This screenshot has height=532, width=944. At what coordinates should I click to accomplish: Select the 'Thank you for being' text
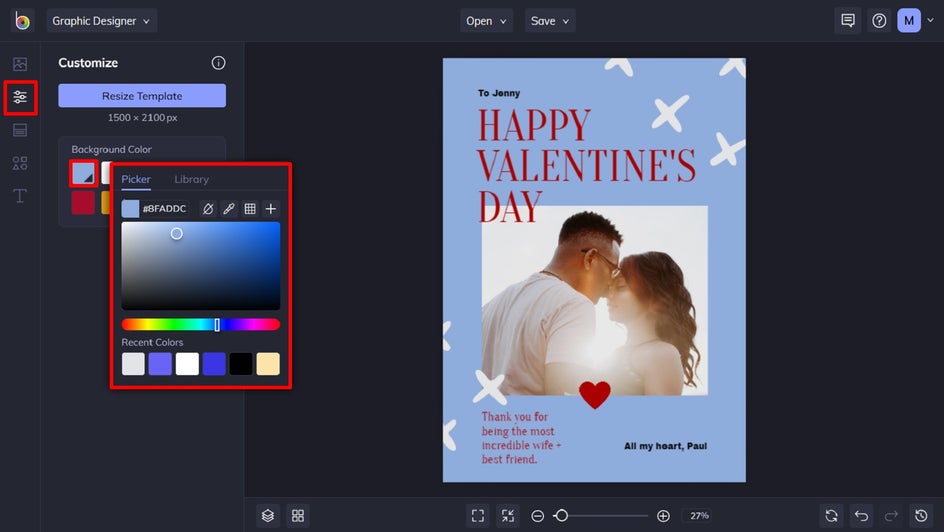(x=521, y=438)
